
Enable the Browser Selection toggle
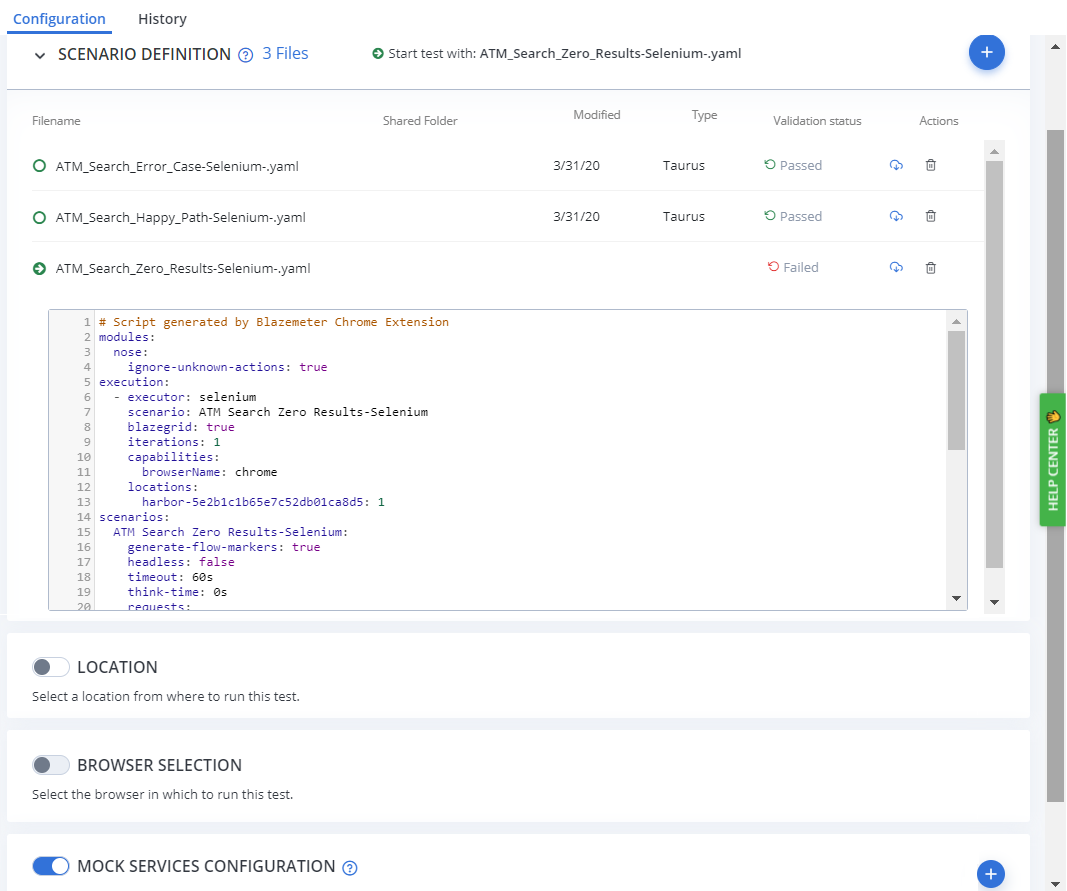tap(51, 765)
